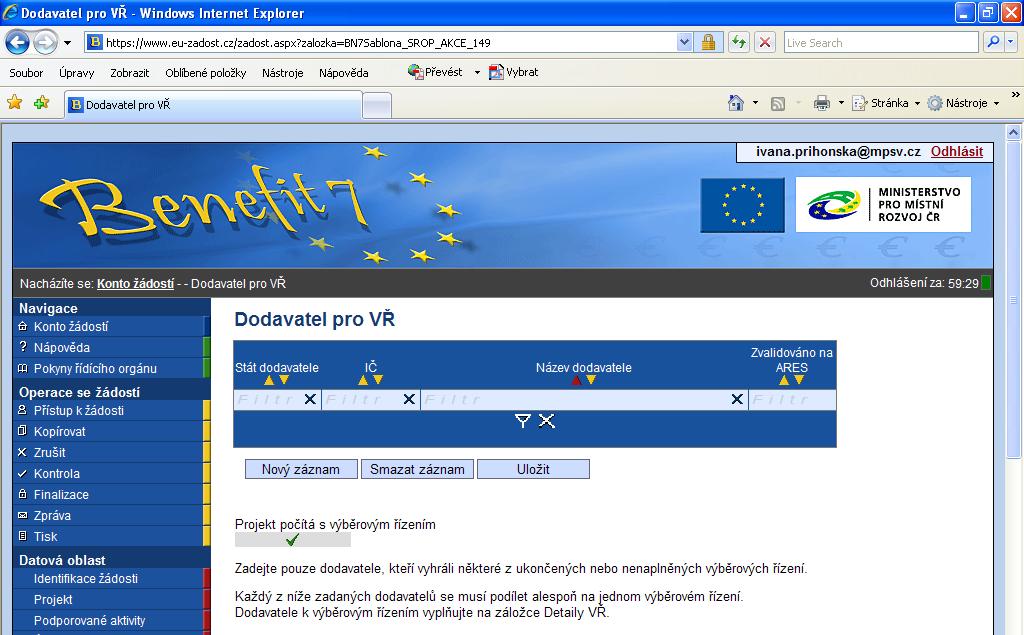The image size is (1024, 635).
Task: Click the Live Search box
Action: point(880,43)
